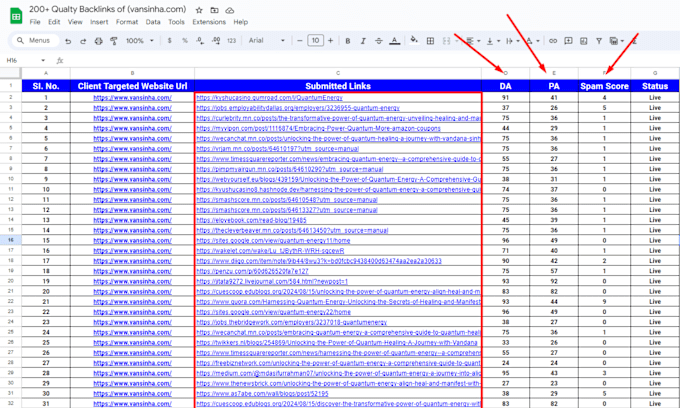The height and width of the screenshot is (408, 680).
Task: Open the File menu
Action: [x=35, y=22]
